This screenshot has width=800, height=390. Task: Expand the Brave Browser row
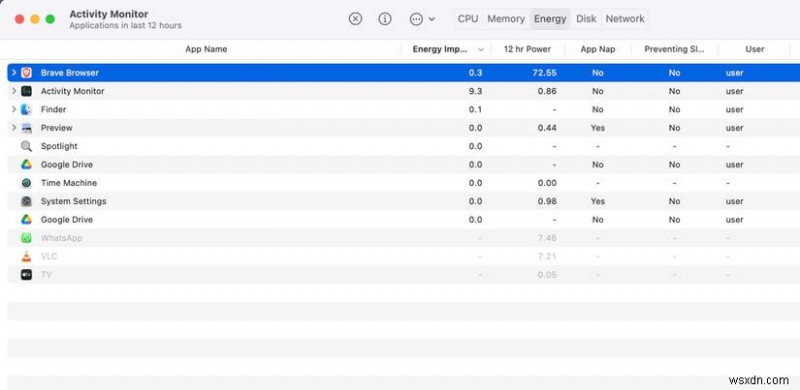(14, 72)
